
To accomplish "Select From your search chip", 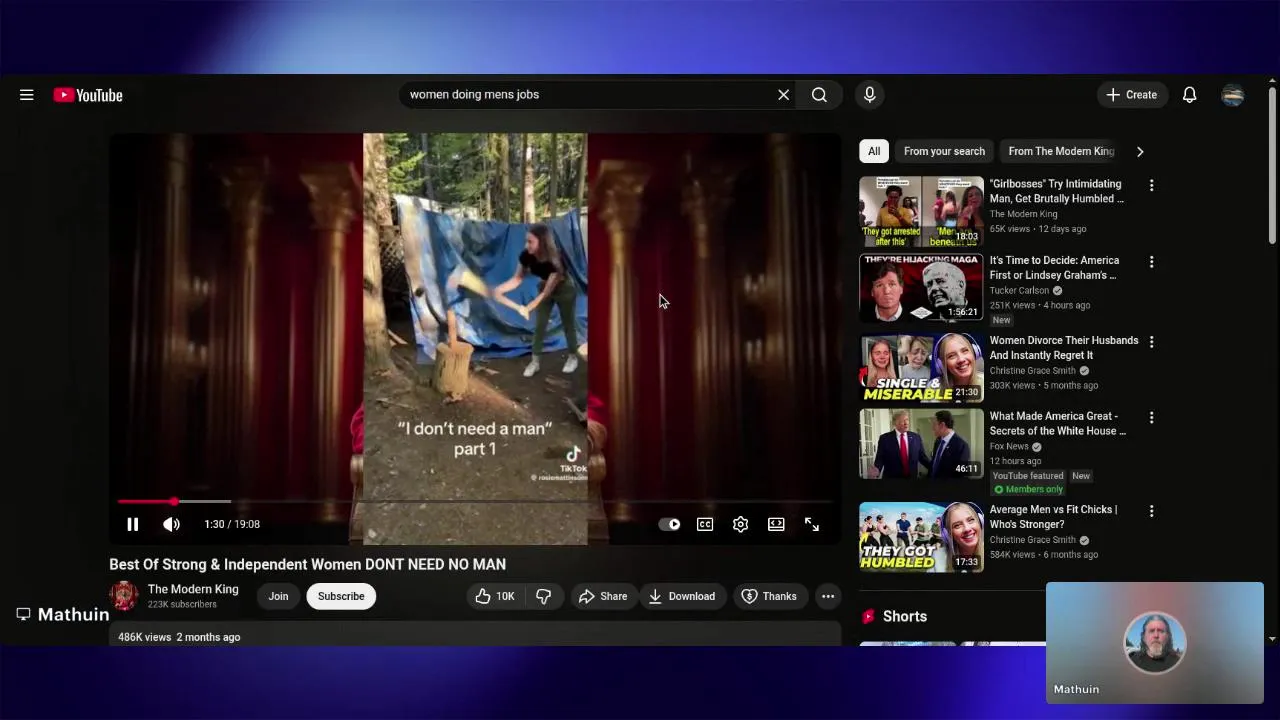I will pos(944,151).
